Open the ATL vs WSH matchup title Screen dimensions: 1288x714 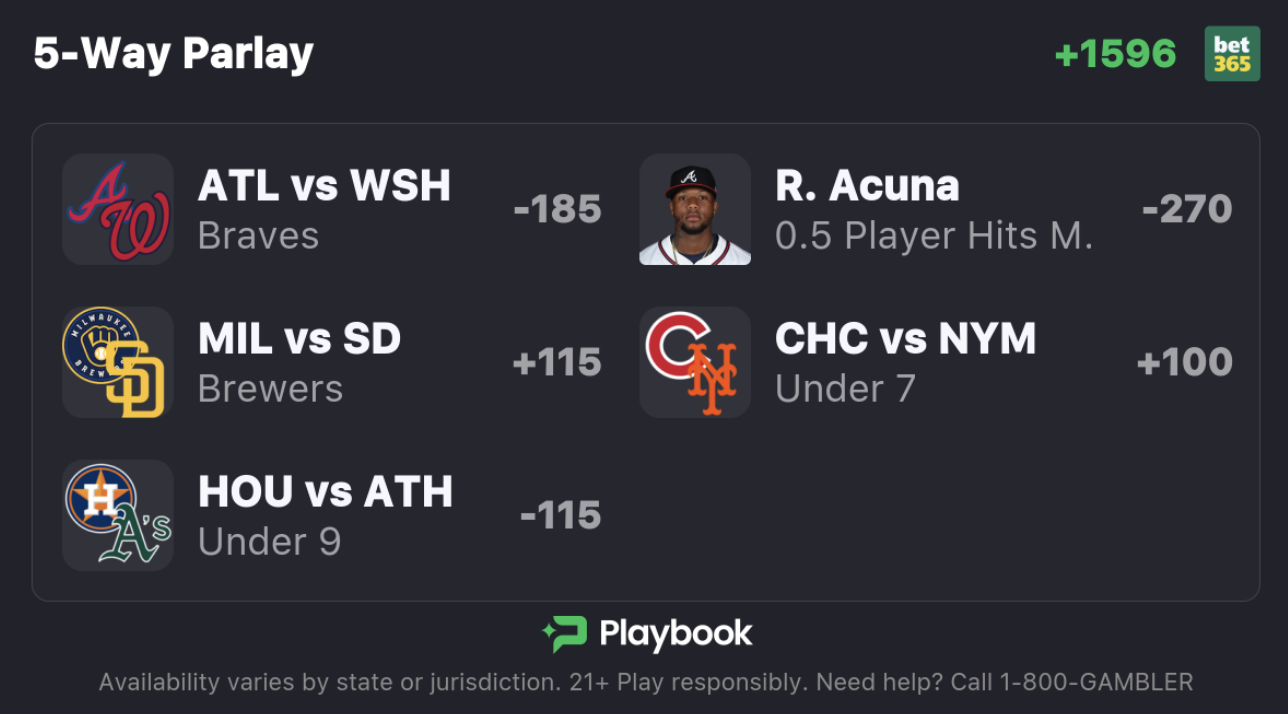(x=325, y=186)
